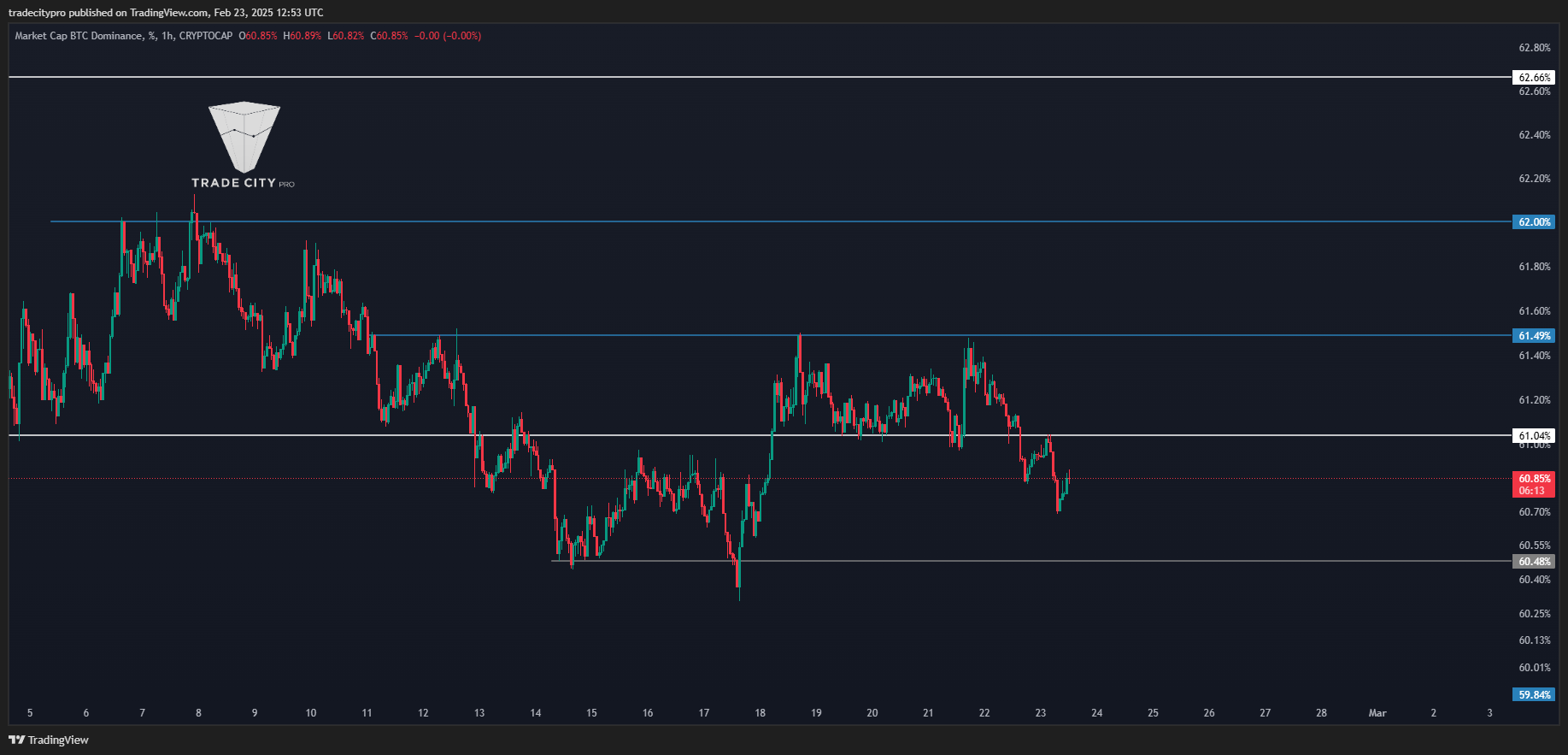Click date 8 on the time axis

click(x=198, y=713)
